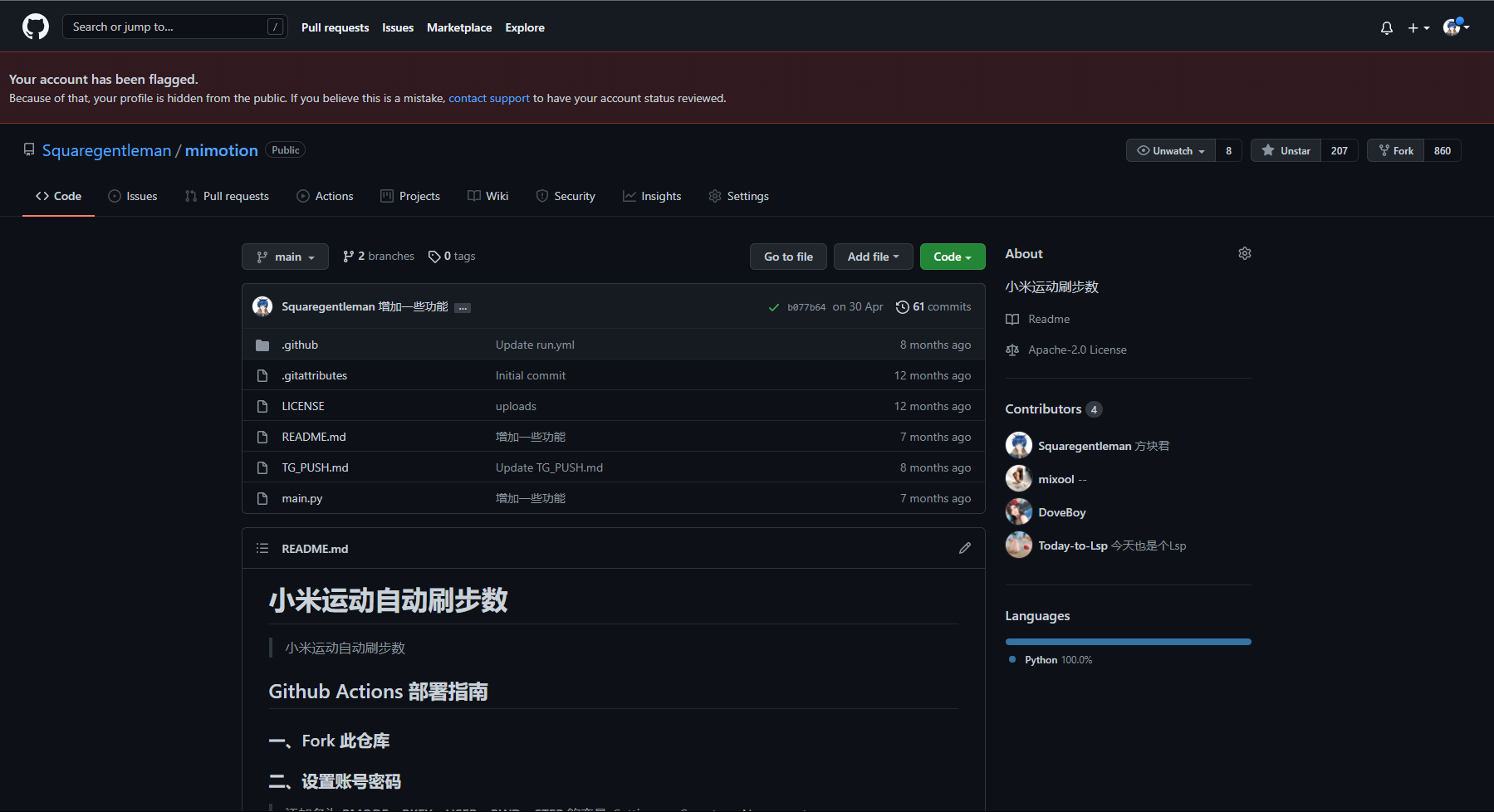
Task: Fork the repository
Action: pyautogui.click(x=1396, y=150)
